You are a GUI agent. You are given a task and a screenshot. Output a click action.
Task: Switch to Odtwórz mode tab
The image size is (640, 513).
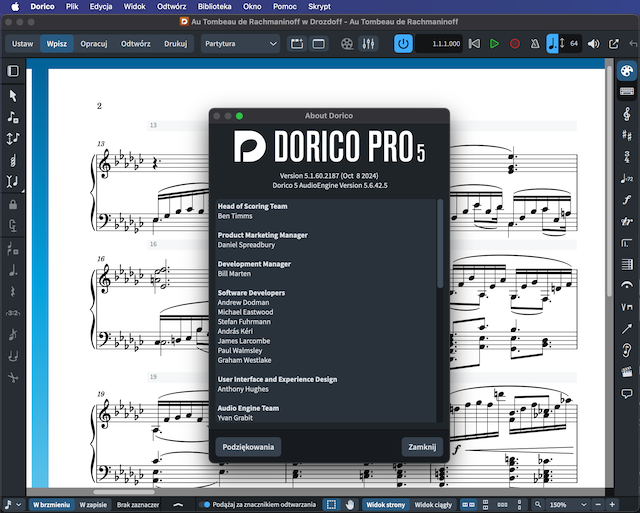136,44
